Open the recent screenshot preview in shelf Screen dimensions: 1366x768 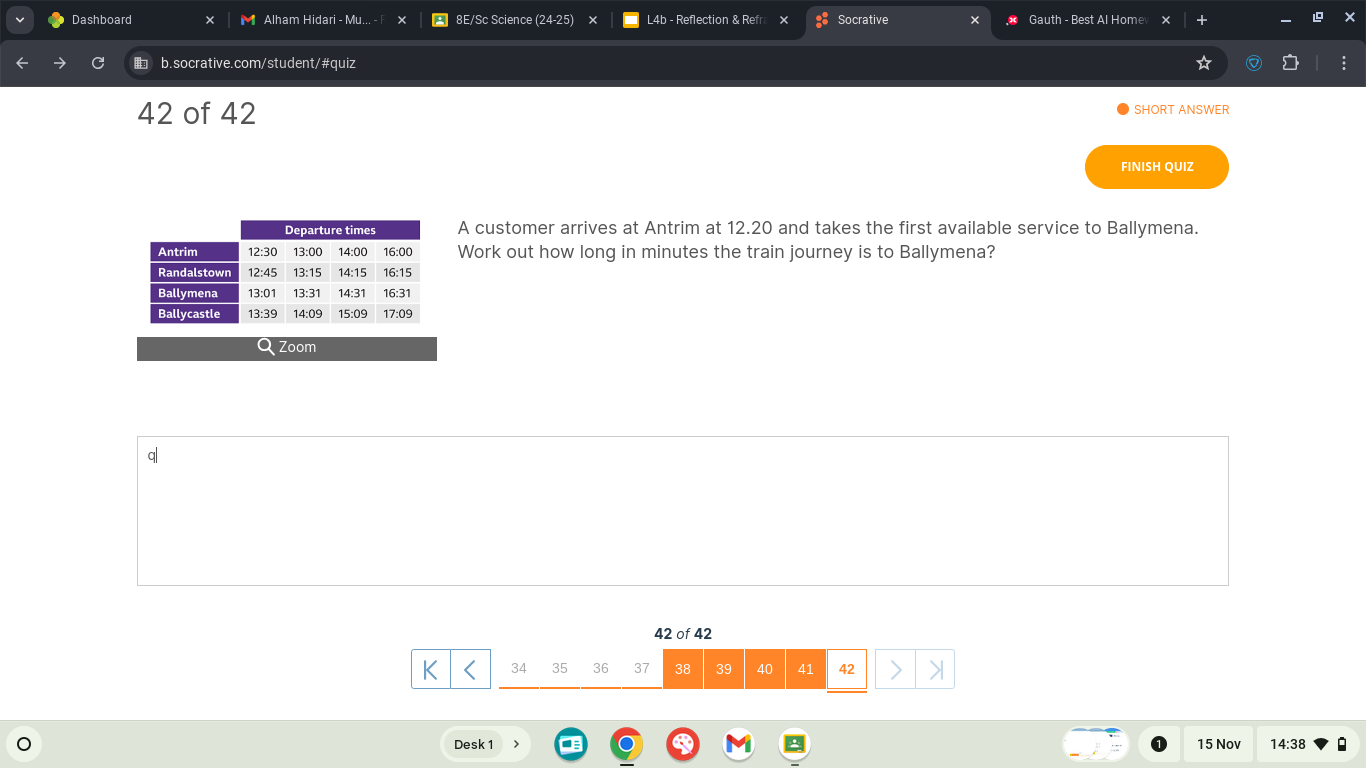point(1096,744)
